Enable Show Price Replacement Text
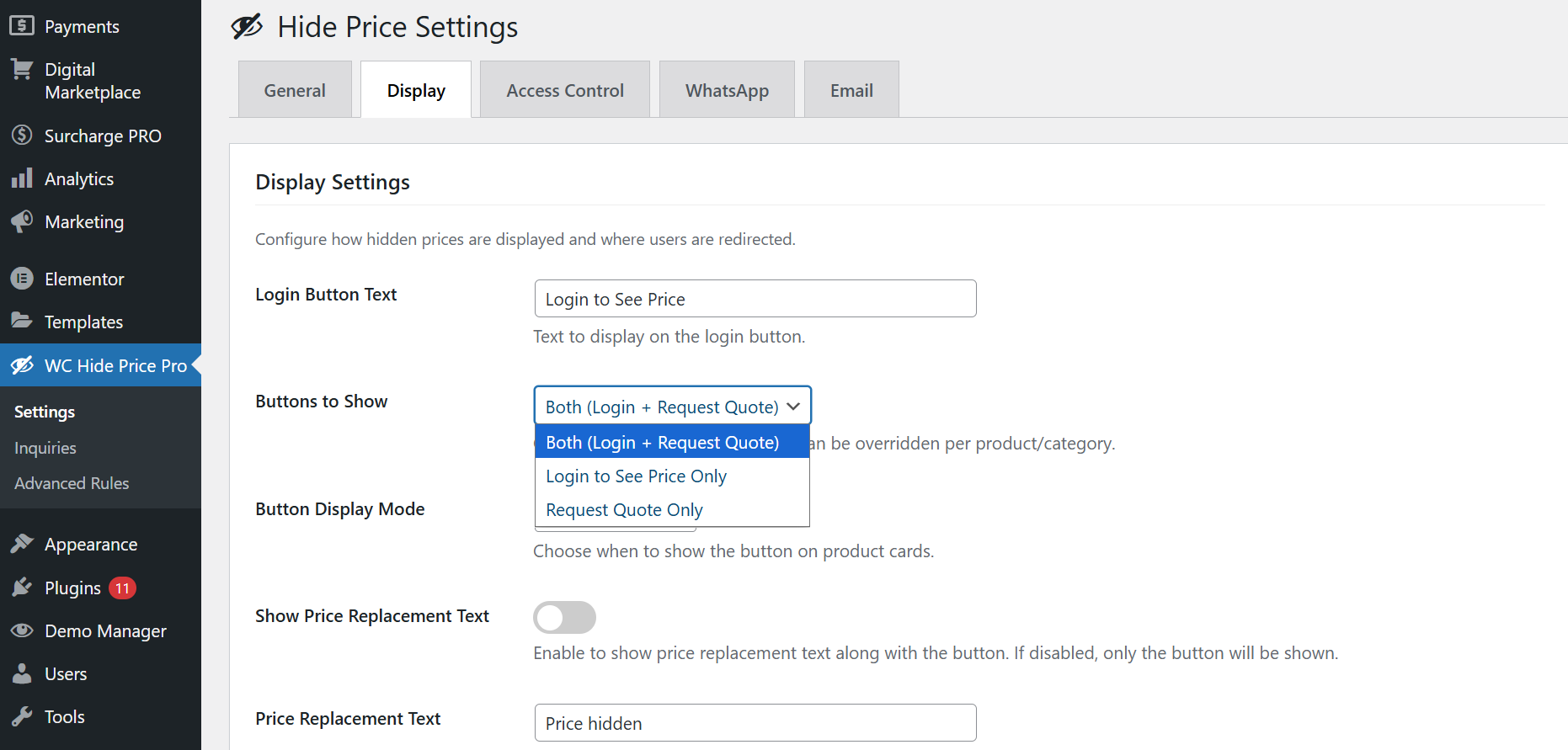The width and height of the screenshot is (1568, 750). pos(564,617)
